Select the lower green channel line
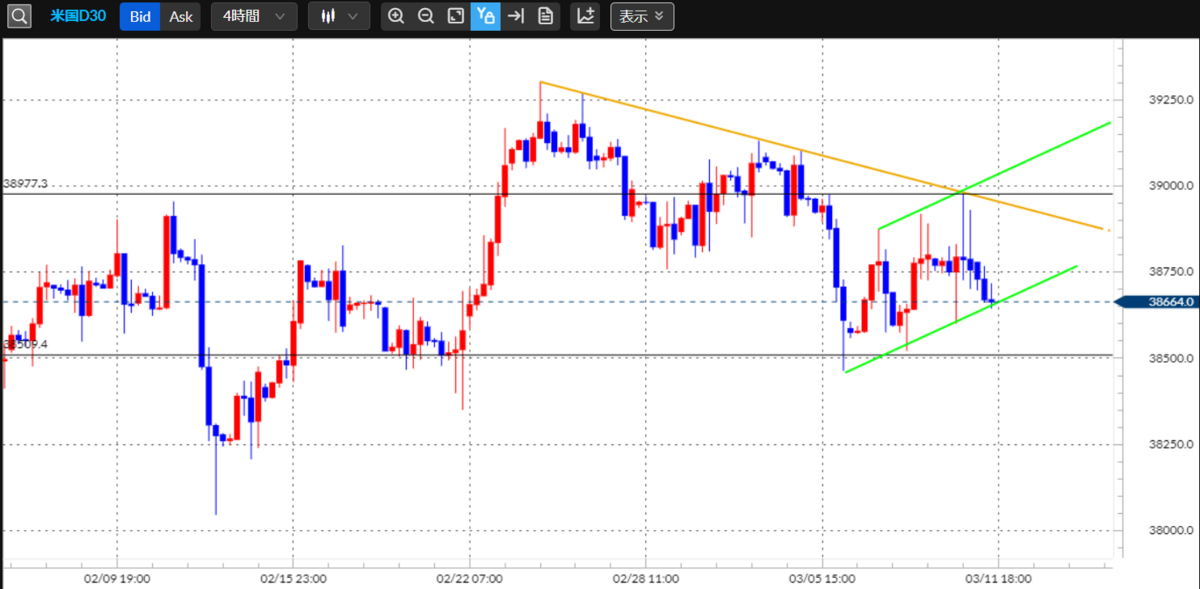 pos(960,319)
